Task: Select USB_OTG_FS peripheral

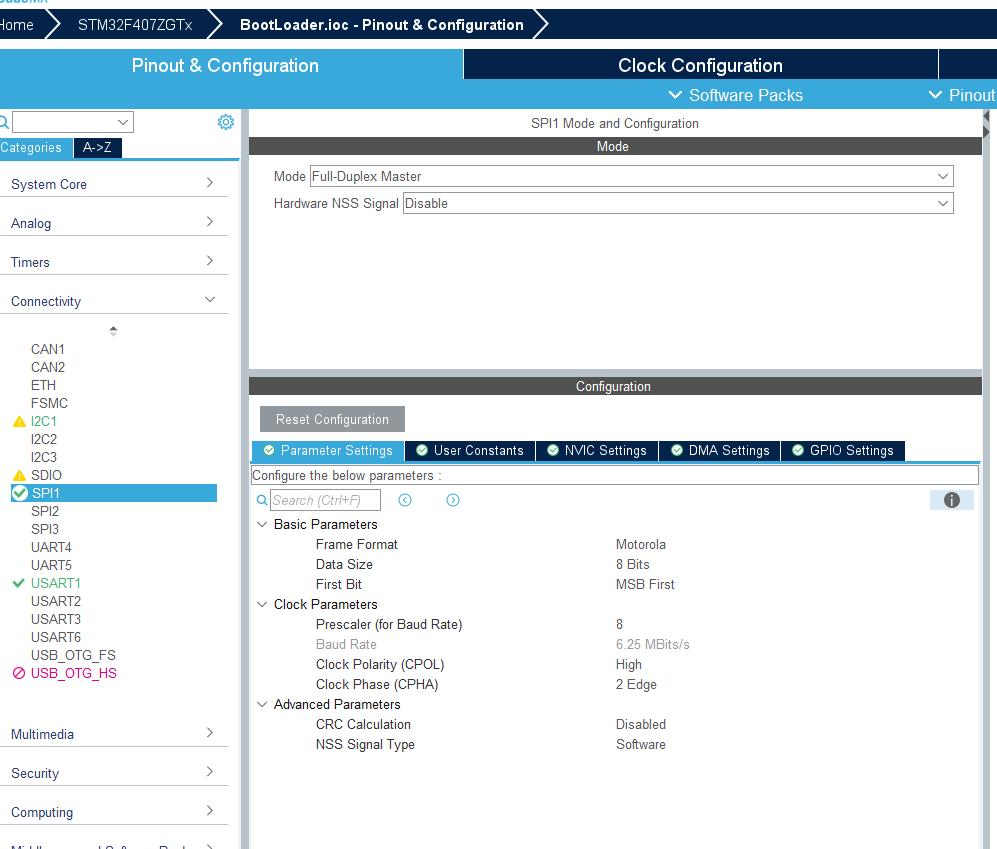Action: point(73,656)
